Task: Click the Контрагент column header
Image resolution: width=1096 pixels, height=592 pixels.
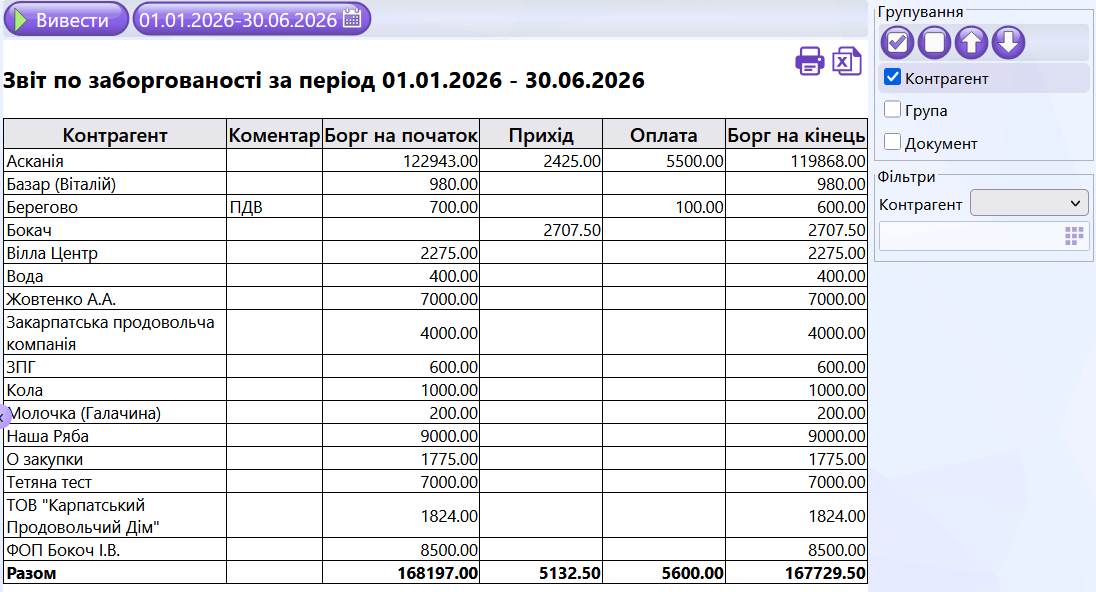Action: [115, 134]
